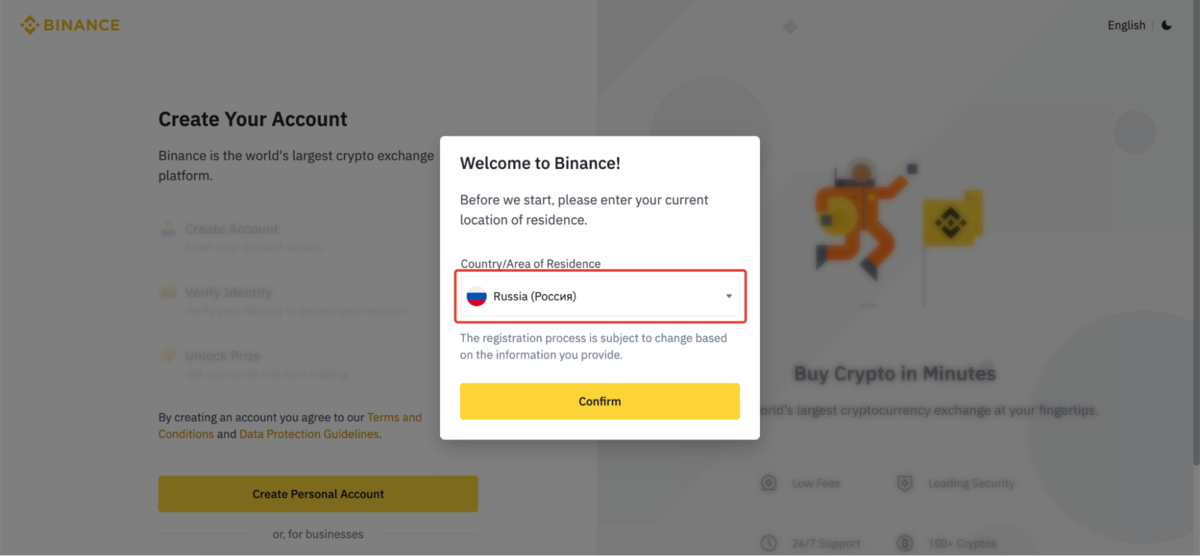Click the Verify Identity step icon
Screen dimensions: 1200x556
click(x=169, y=293)
